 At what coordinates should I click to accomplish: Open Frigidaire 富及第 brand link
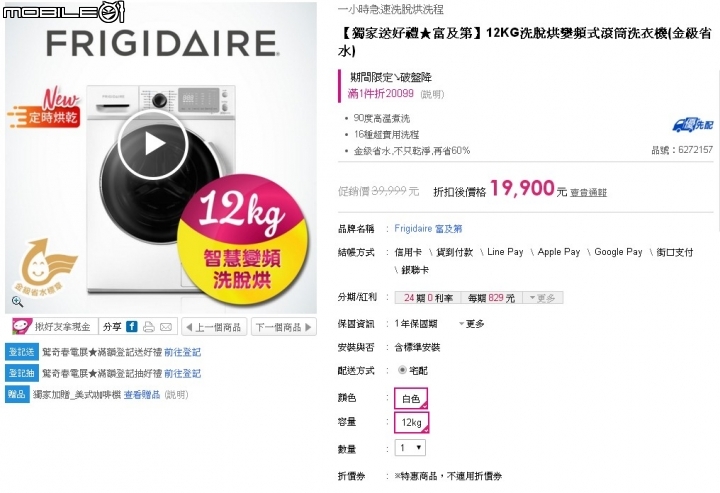[428, 228]
